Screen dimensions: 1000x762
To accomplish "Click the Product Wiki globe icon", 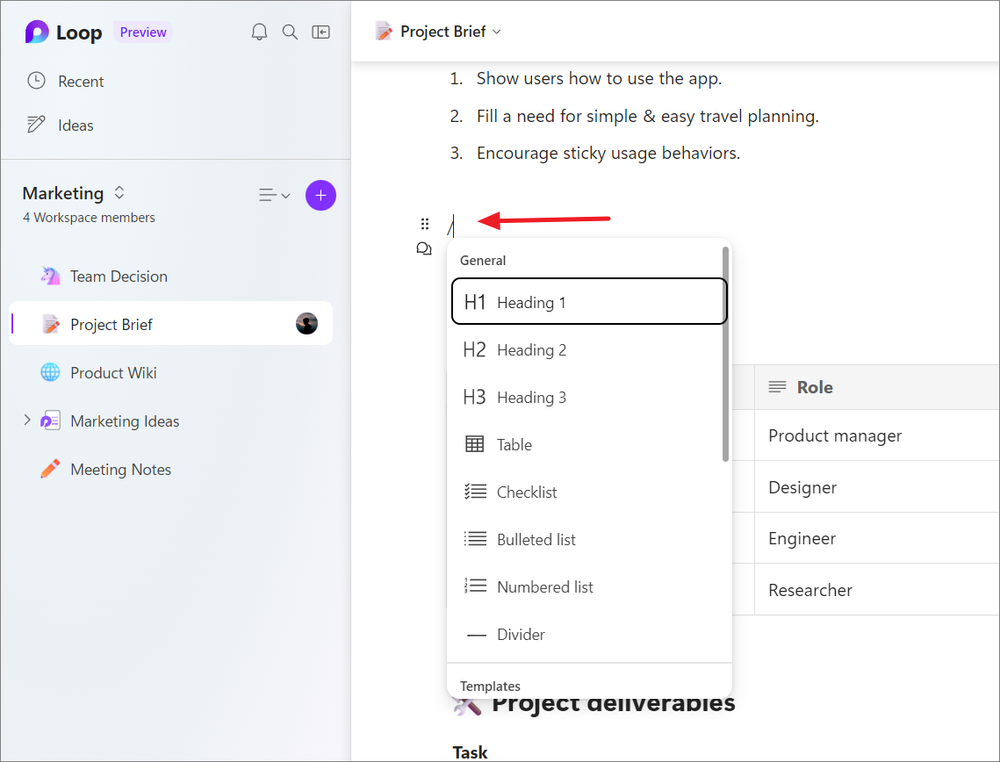I will [50, 372].
